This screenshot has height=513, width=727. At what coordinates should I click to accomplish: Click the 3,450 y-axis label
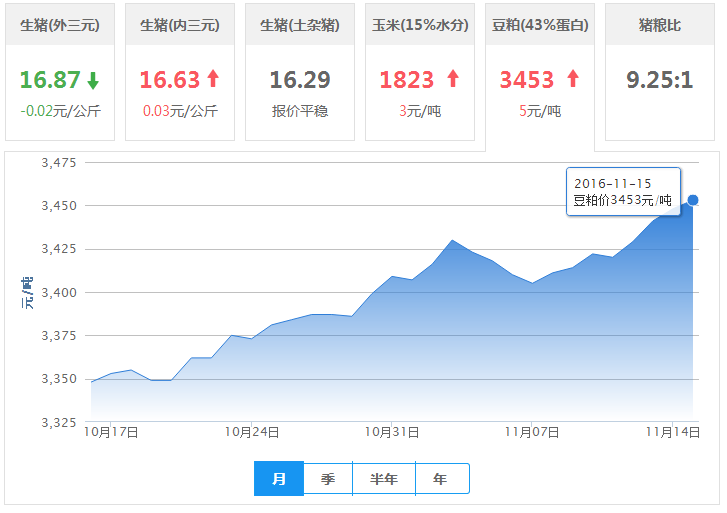coord(59,206)
